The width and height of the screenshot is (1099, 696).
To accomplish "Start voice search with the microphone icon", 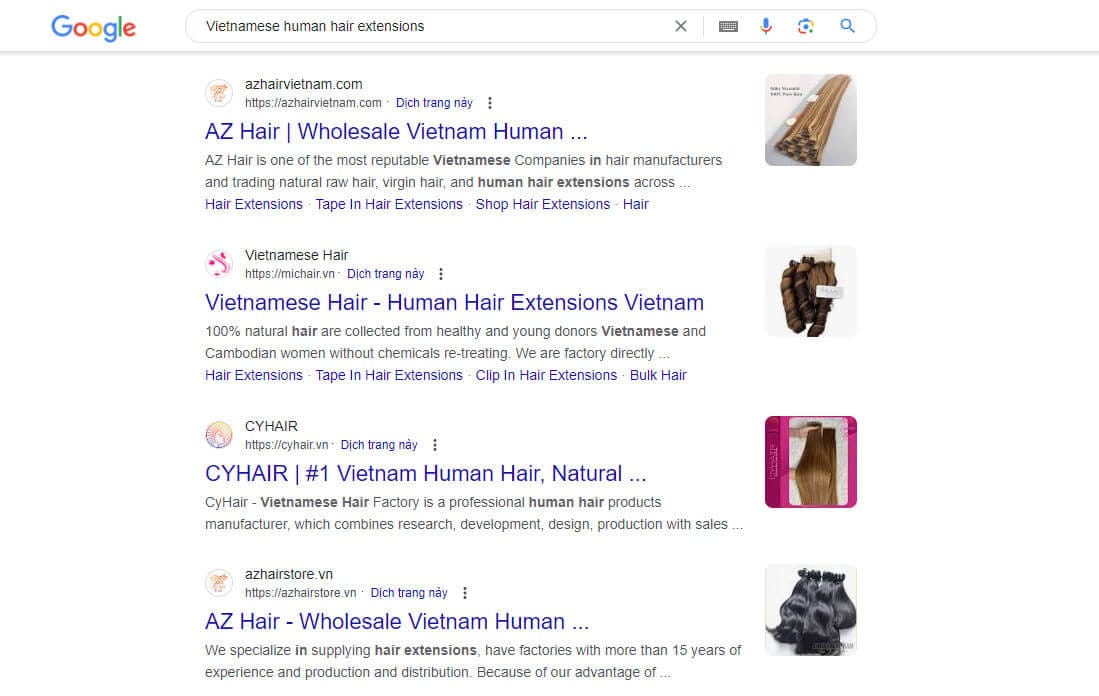I will [x=766, y=26].
